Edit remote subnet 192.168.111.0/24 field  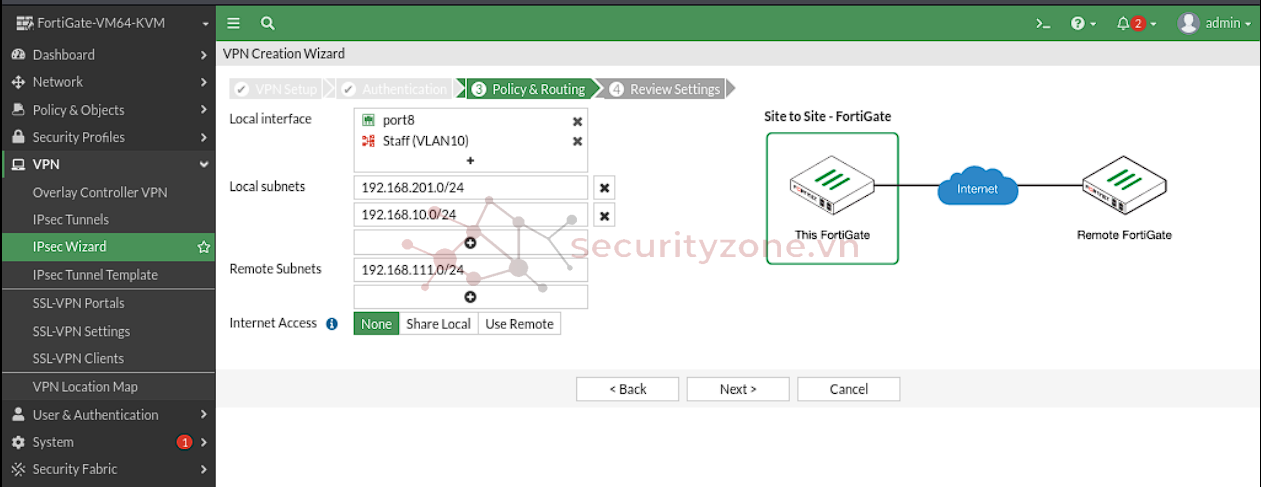pyautogui.click(x=470, y=270)
